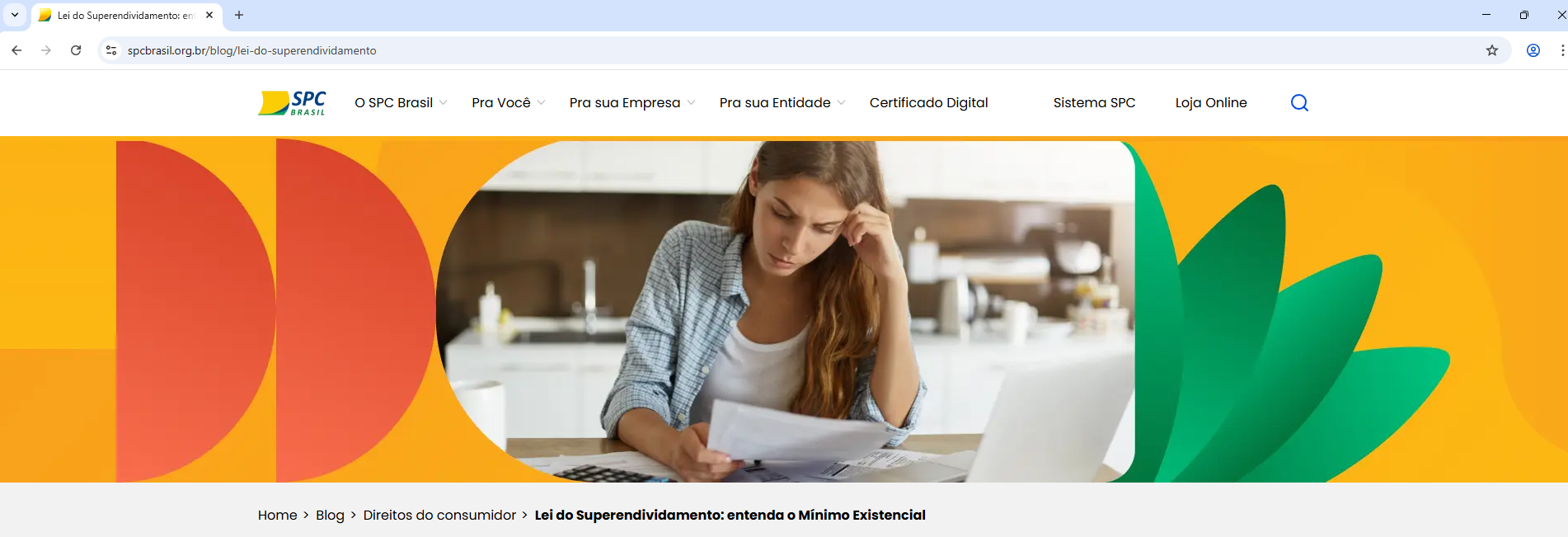
Task: Click the Home breadcrumb link
Action: coord(277,516)
